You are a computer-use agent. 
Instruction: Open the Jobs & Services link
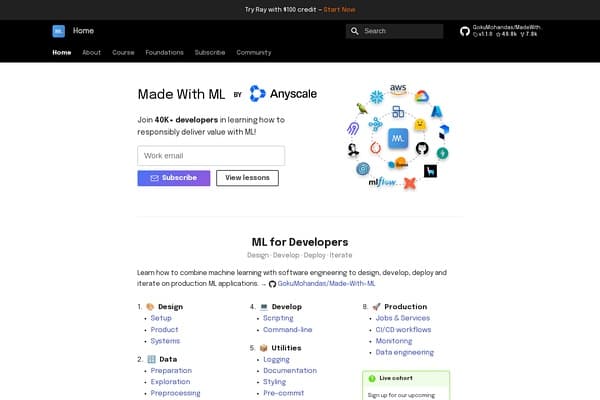point(403,318)
